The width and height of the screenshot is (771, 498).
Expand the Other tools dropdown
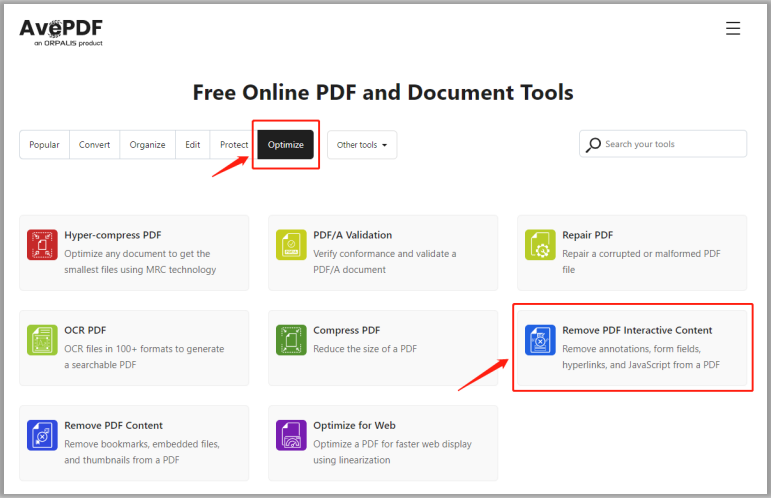362,145
